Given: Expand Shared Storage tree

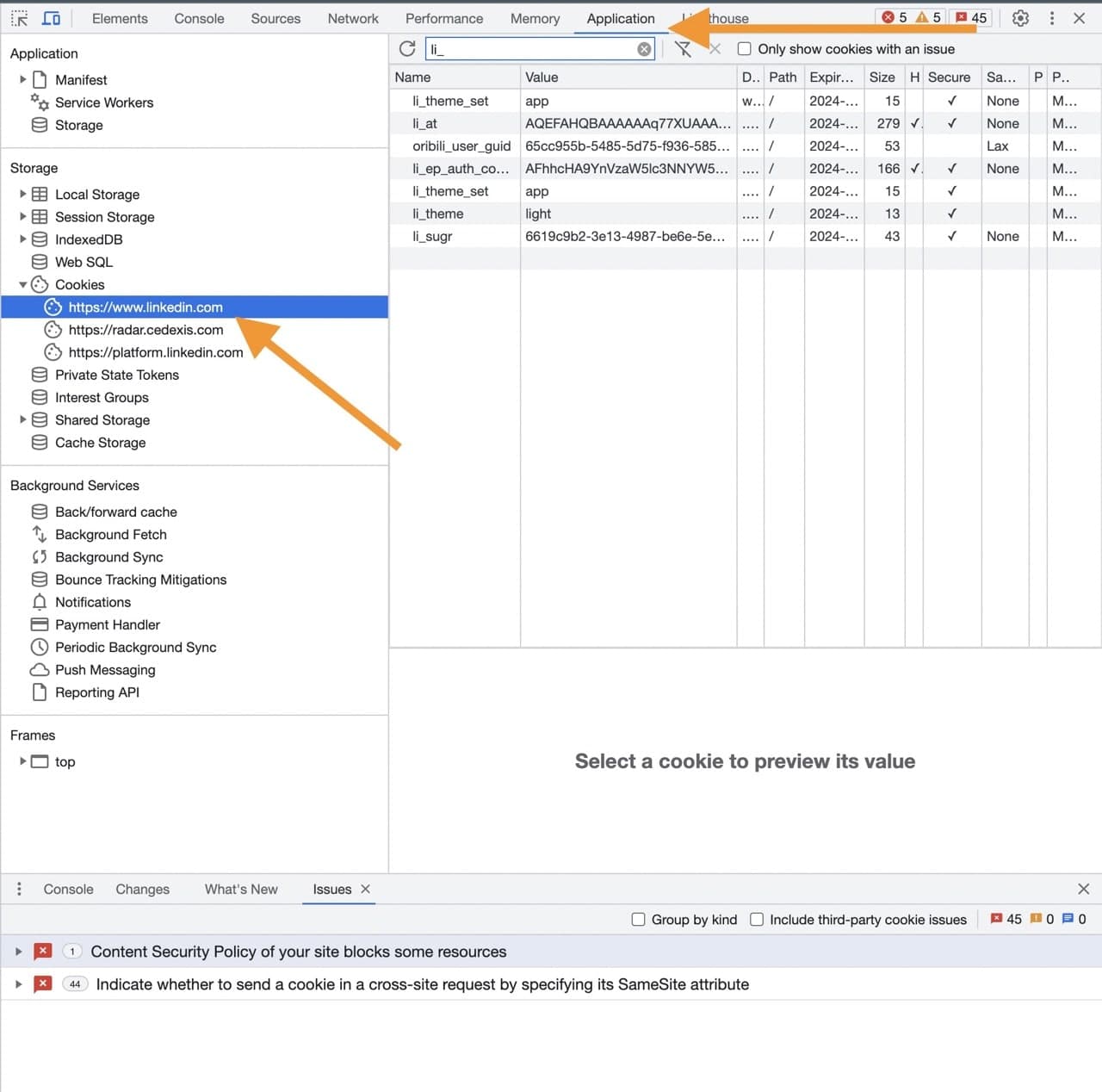Looking at the screenshot, I should click(x=22, y=419).
